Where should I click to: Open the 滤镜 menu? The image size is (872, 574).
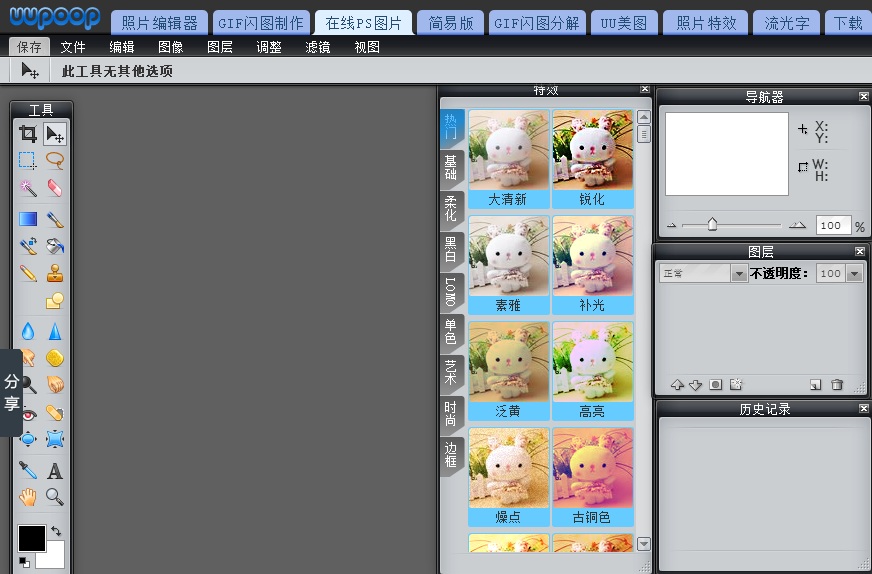click(x=318, y=47)
